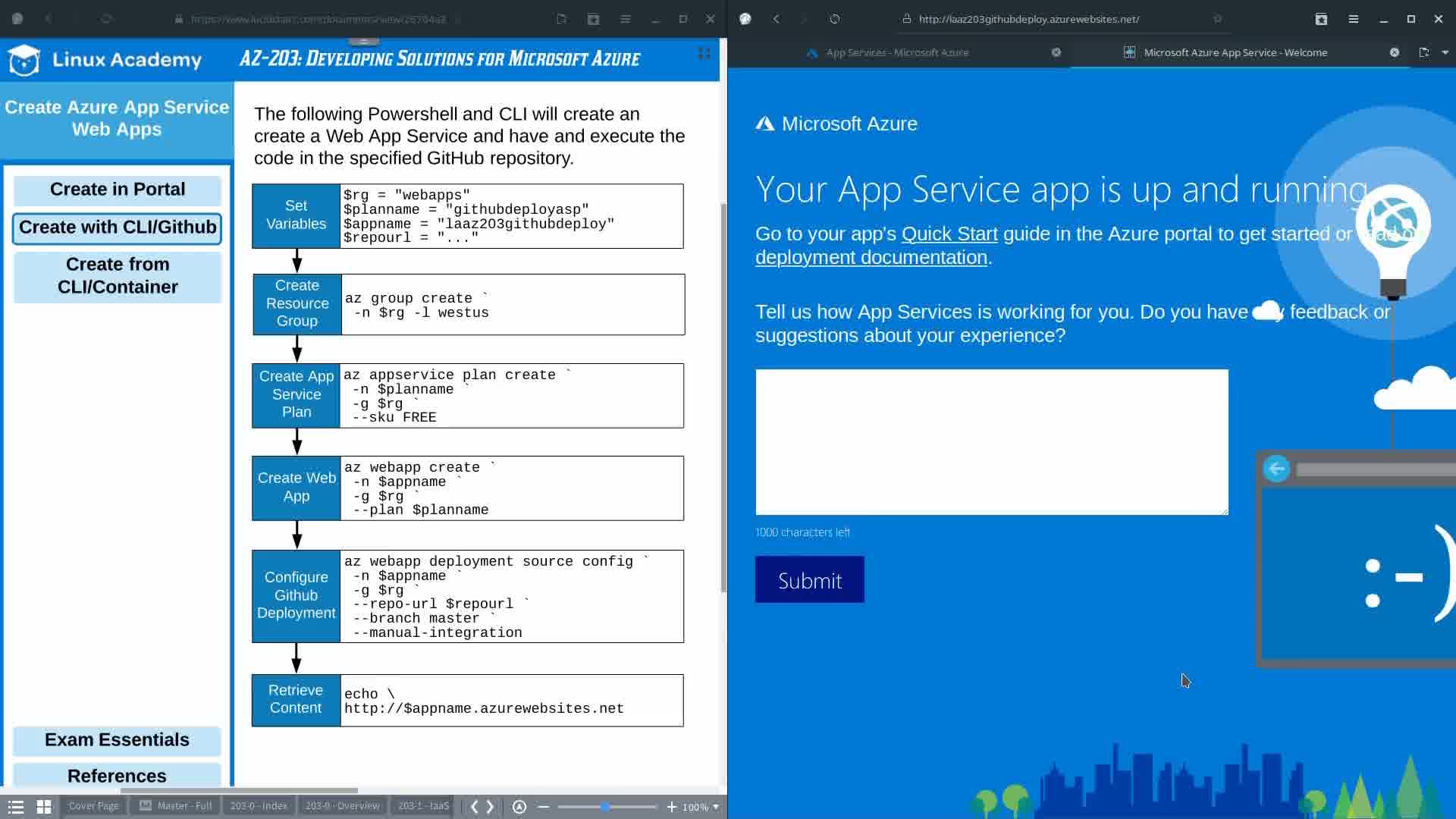Bookmark page with star icon in address bar
Viewport: 1456px width, 819px height.
point(1217,19)
